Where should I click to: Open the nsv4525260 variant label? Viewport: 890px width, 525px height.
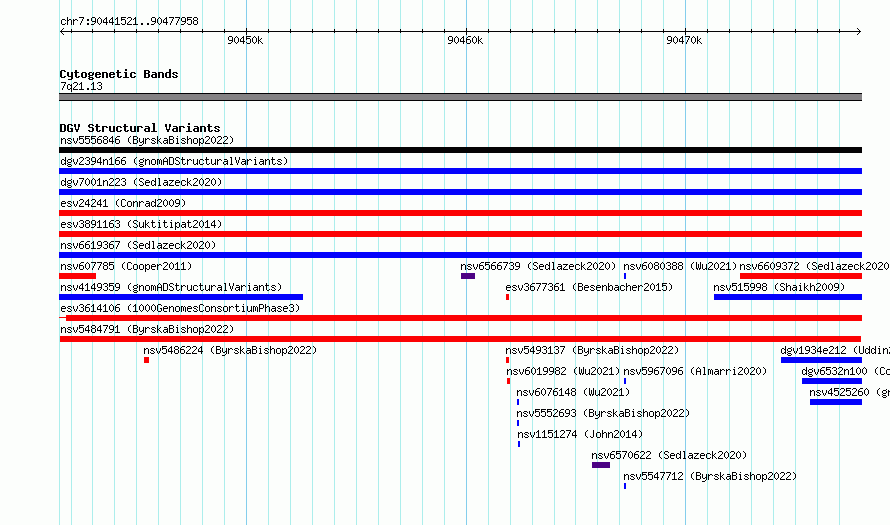pos(850,392)
